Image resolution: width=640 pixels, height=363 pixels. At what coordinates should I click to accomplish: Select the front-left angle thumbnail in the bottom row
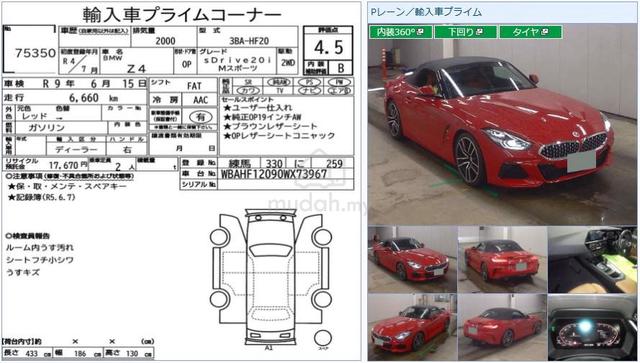(412, 327)
